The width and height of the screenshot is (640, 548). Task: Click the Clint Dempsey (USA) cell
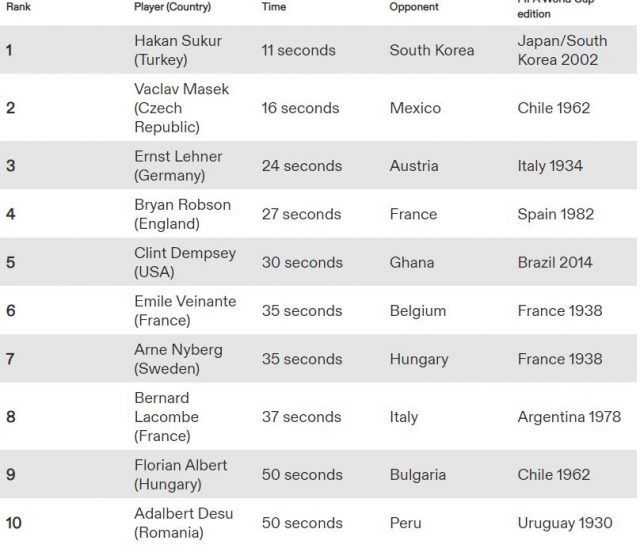(185, 262)
